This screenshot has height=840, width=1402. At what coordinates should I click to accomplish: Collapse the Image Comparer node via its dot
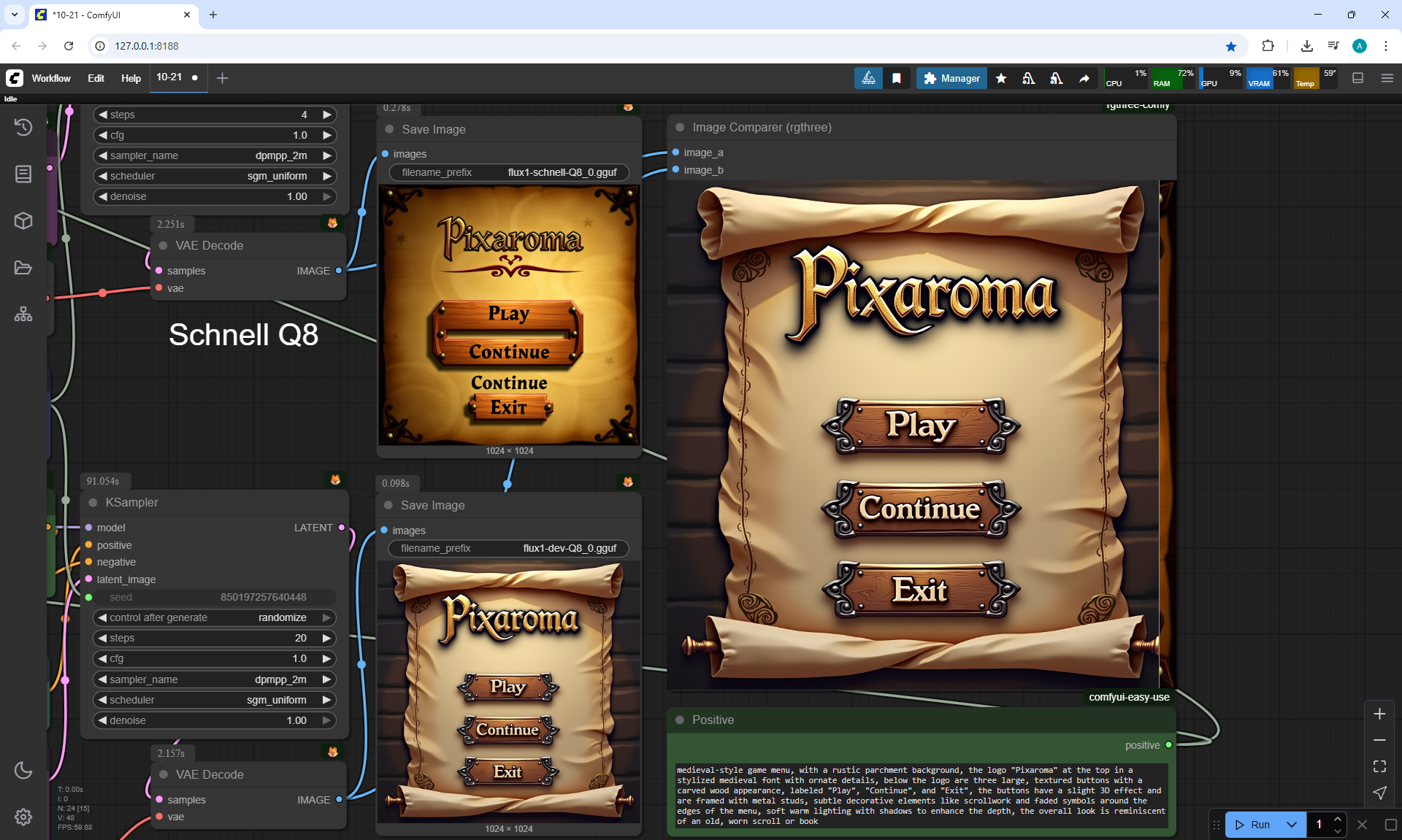[680, 127]
